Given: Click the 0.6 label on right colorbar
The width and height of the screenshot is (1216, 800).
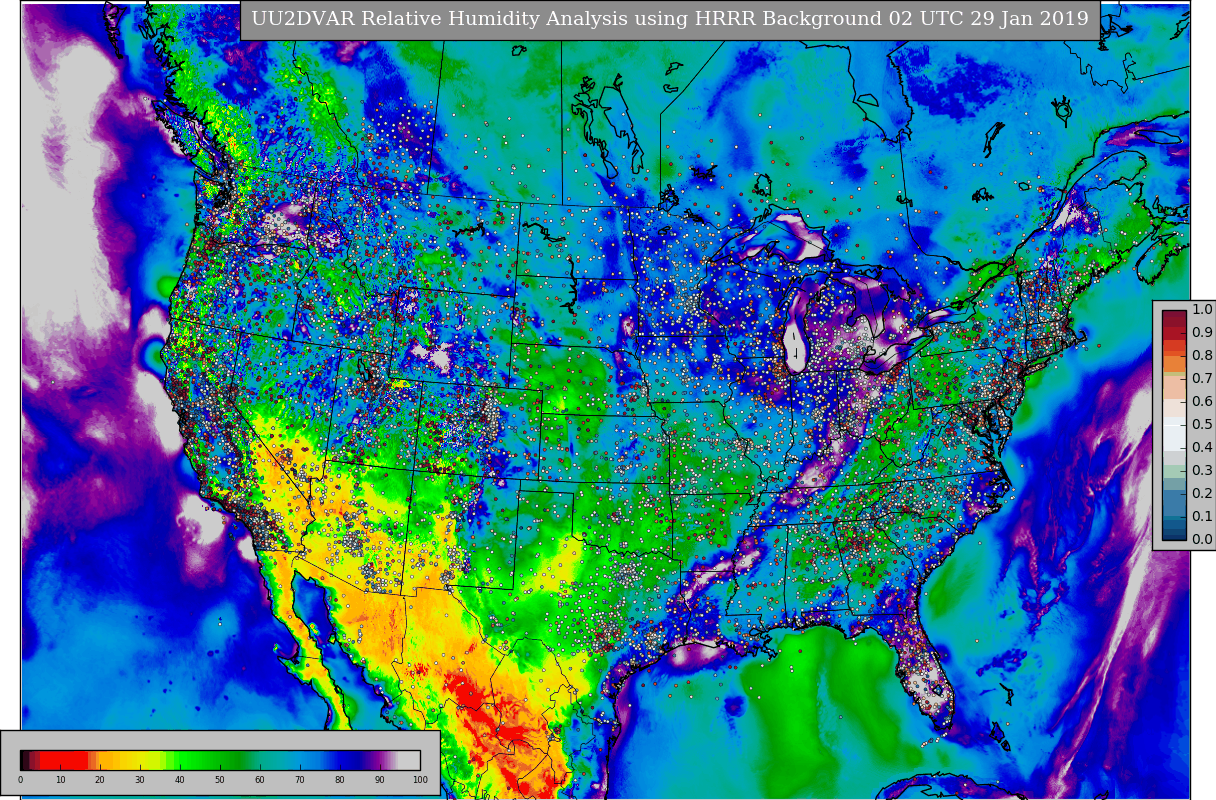Looking at the screenshot, I should coord(1202,401).
